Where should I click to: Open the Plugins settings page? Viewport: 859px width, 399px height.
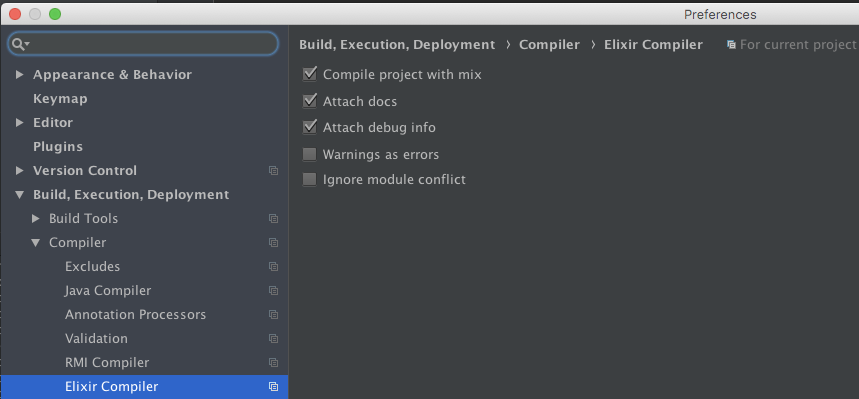click(58, 147)
